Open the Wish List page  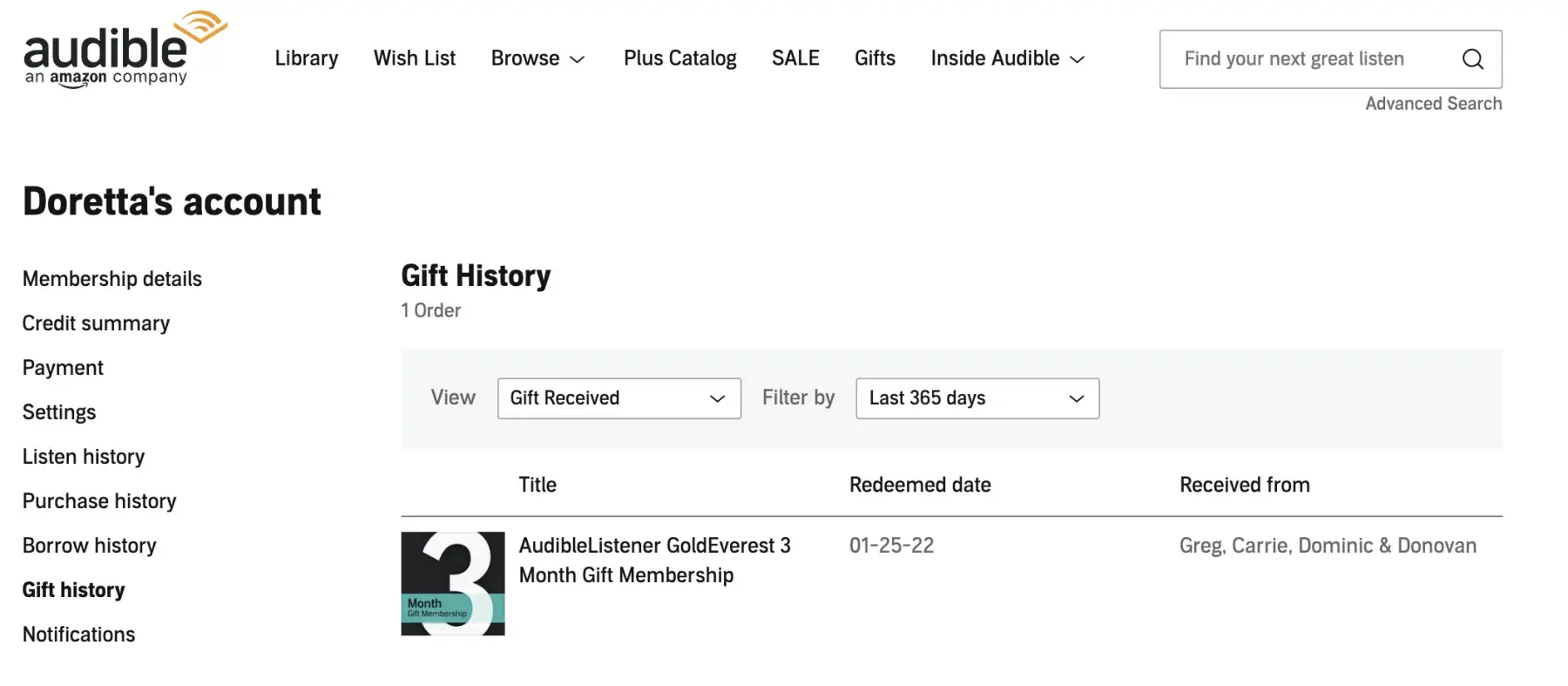(x=414, y=58)
